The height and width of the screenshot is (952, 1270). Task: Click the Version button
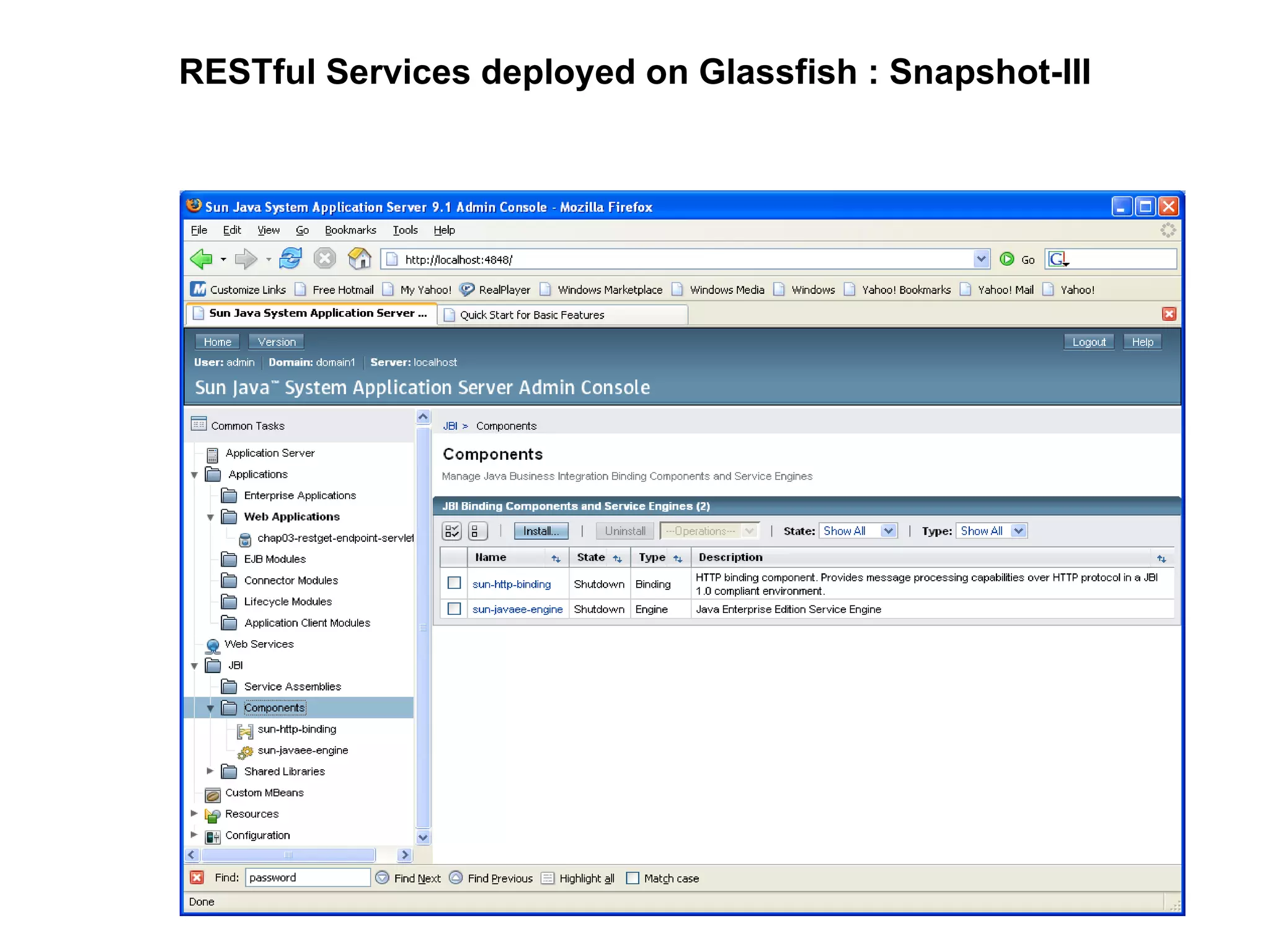(x=277, y=342)
